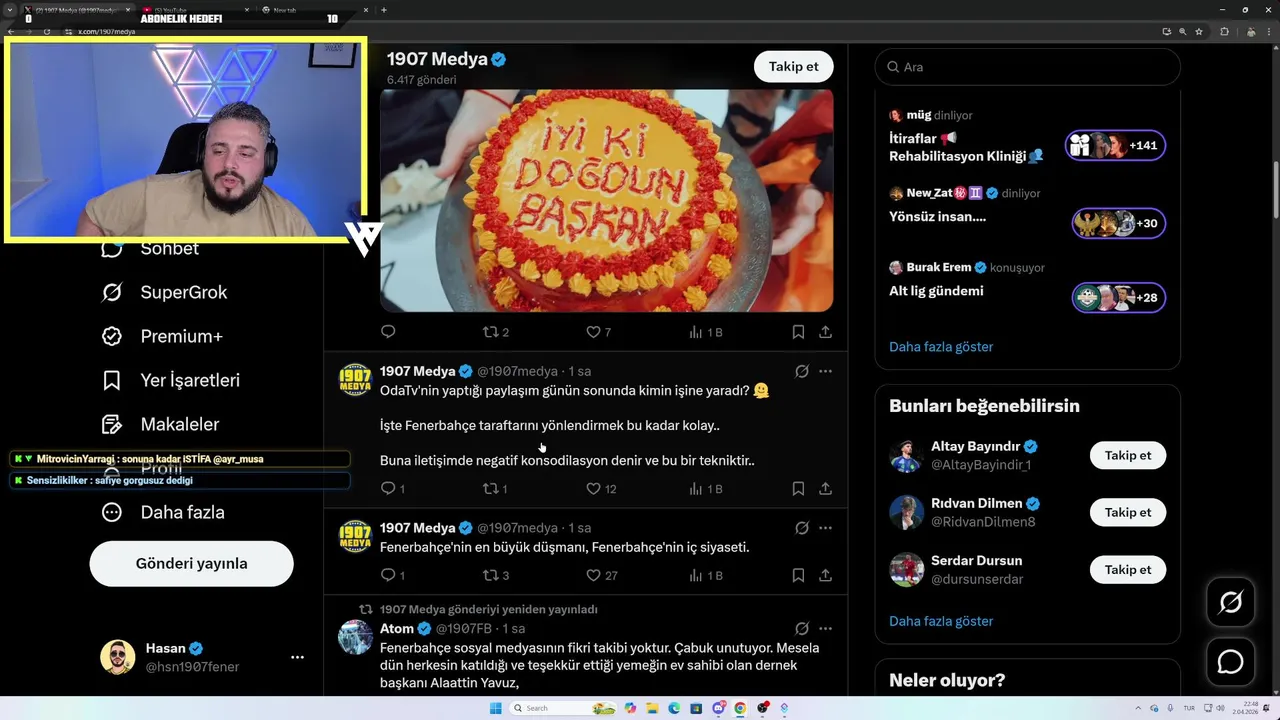Bookmark the OdaTv post
The image size is (1280, 720).
(x=798, y=489)
